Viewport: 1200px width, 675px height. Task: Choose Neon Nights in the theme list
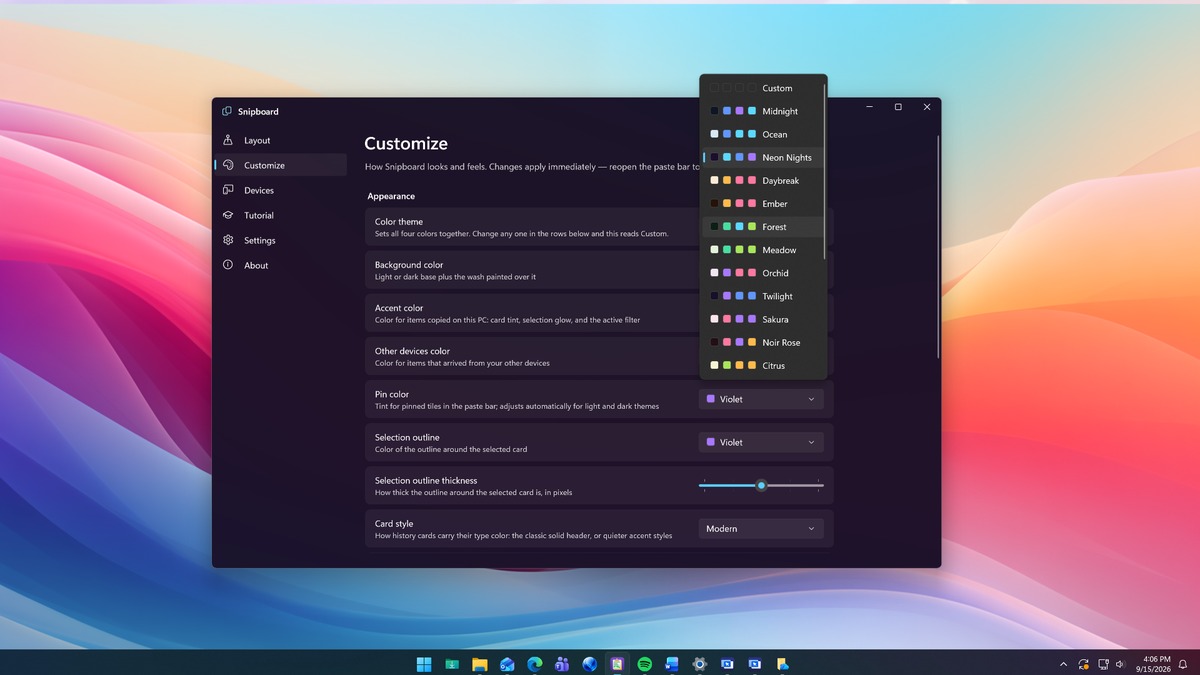pos(762,157)
